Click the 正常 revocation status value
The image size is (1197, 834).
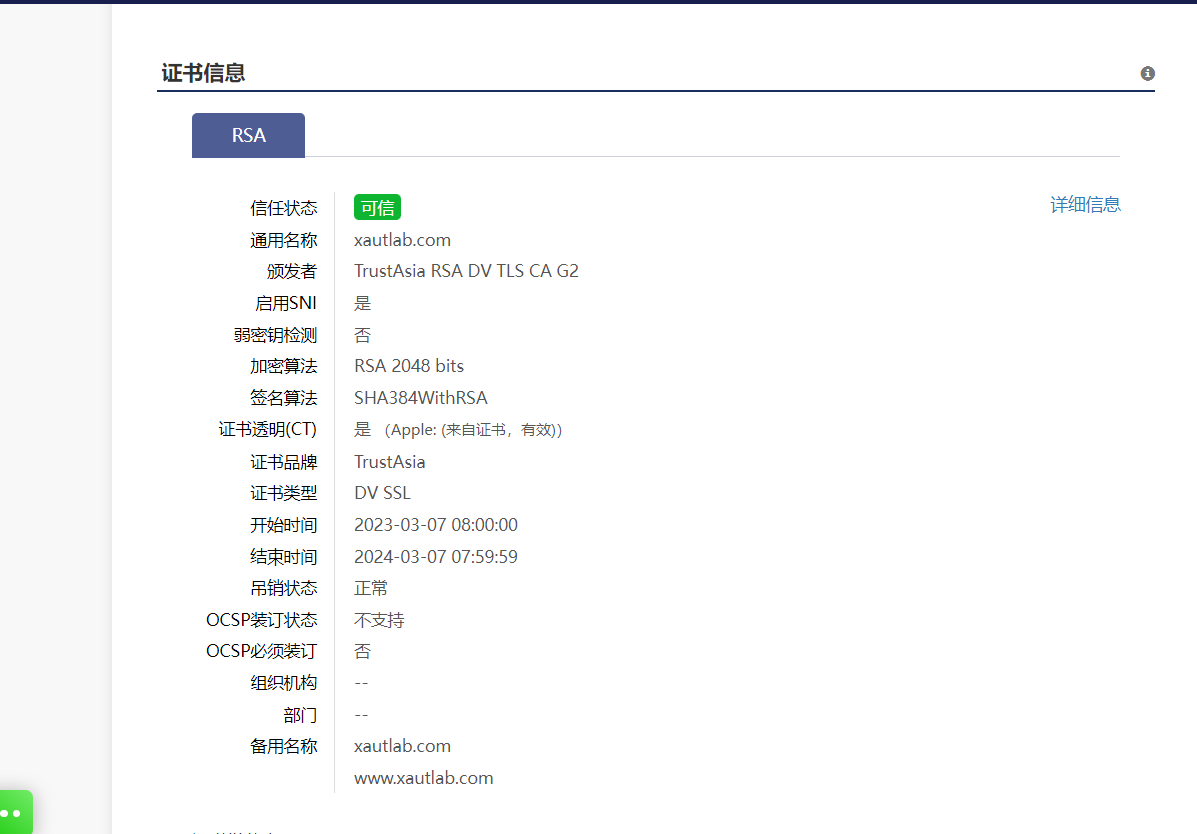371,588
